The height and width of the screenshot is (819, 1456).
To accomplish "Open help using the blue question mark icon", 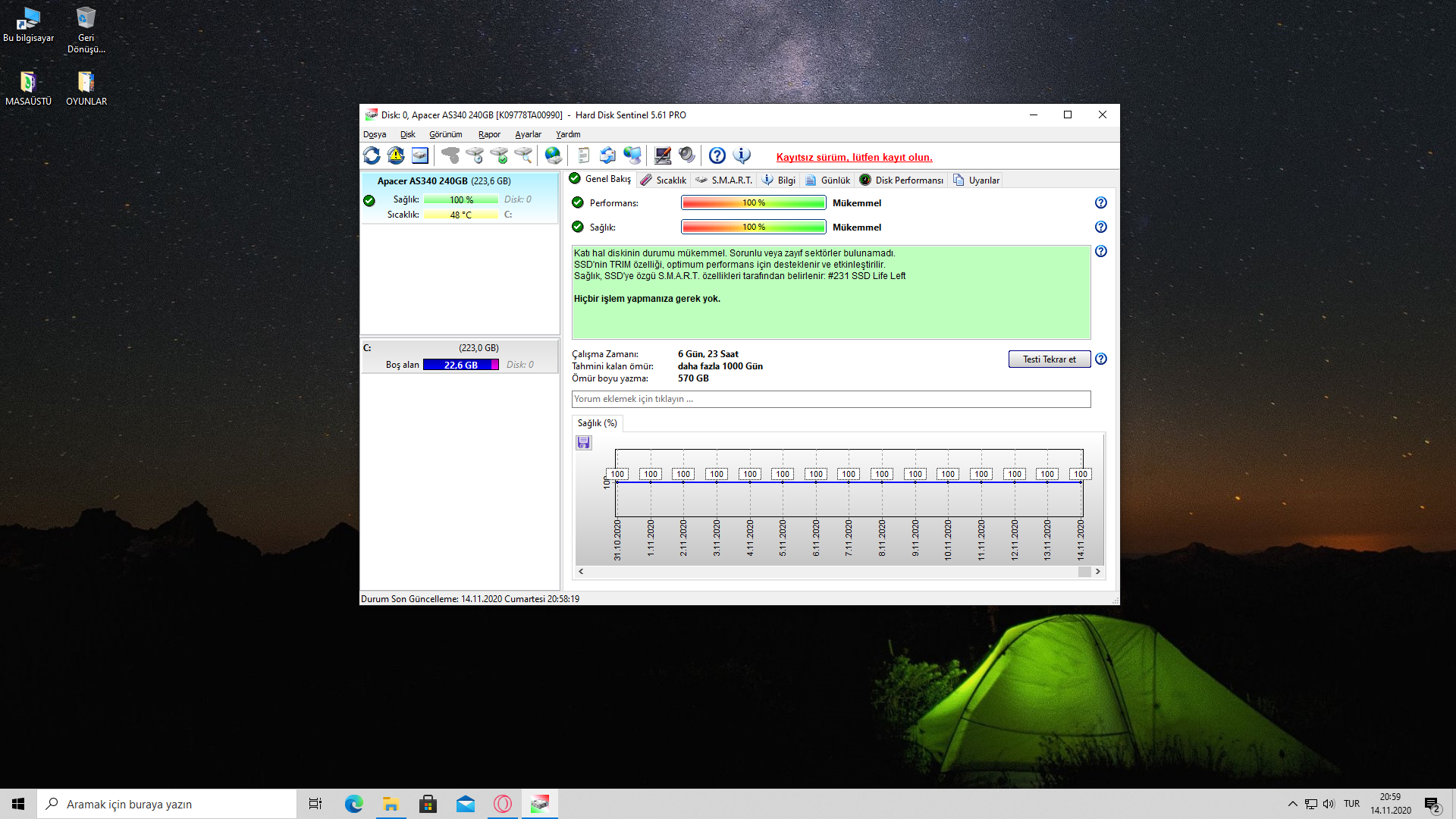I will pos(717,155).
